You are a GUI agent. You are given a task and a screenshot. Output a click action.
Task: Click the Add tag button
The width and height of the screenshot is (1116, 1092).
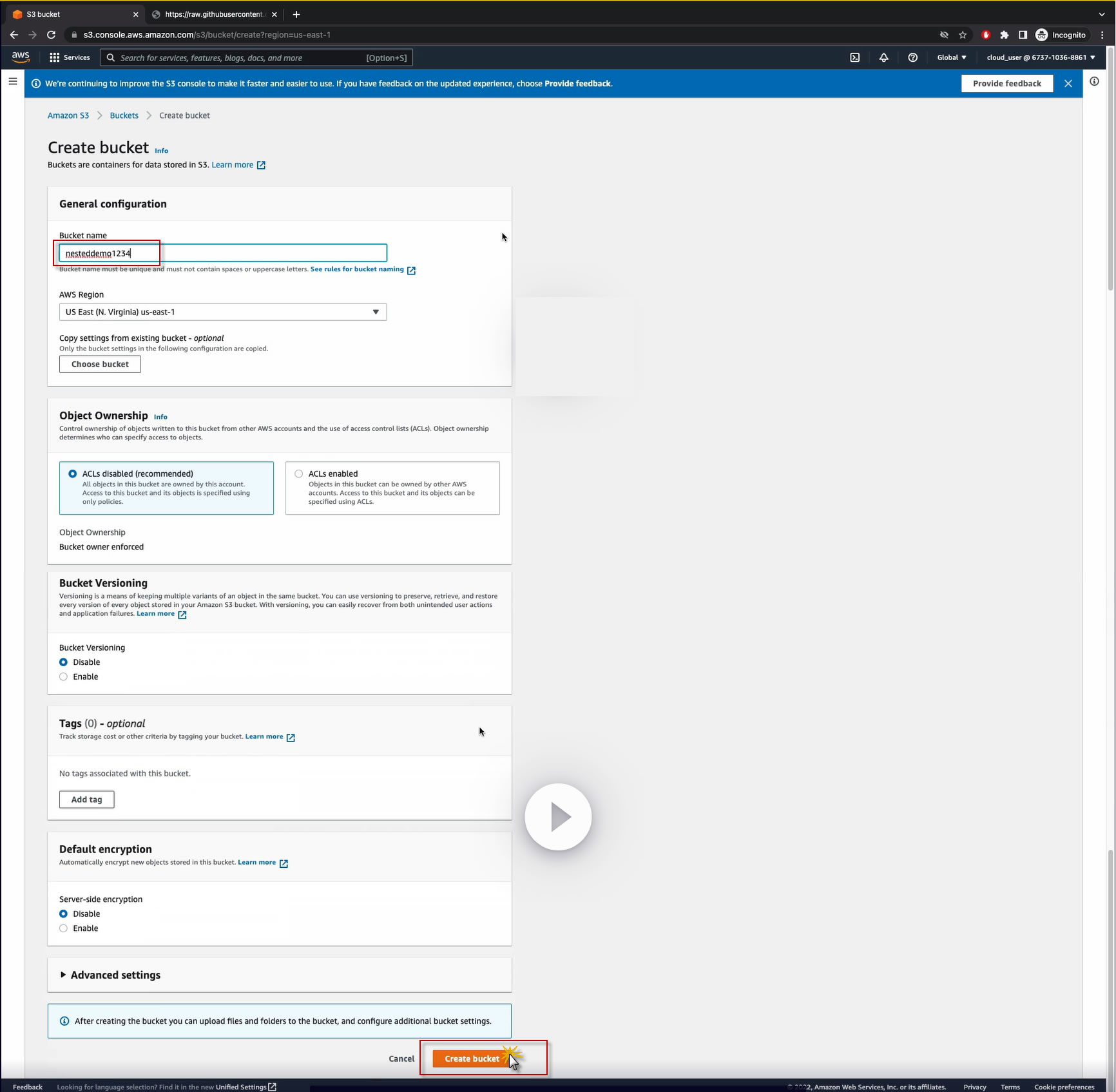tap(86, 800)
